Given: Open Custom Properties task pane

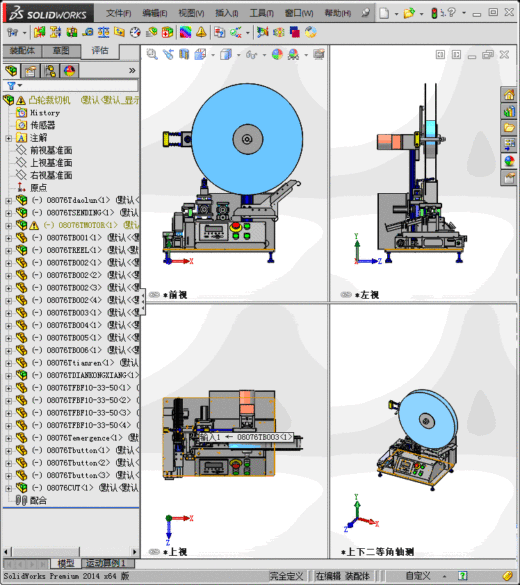Looking at the screenshot, I should (x=509, y=178).
